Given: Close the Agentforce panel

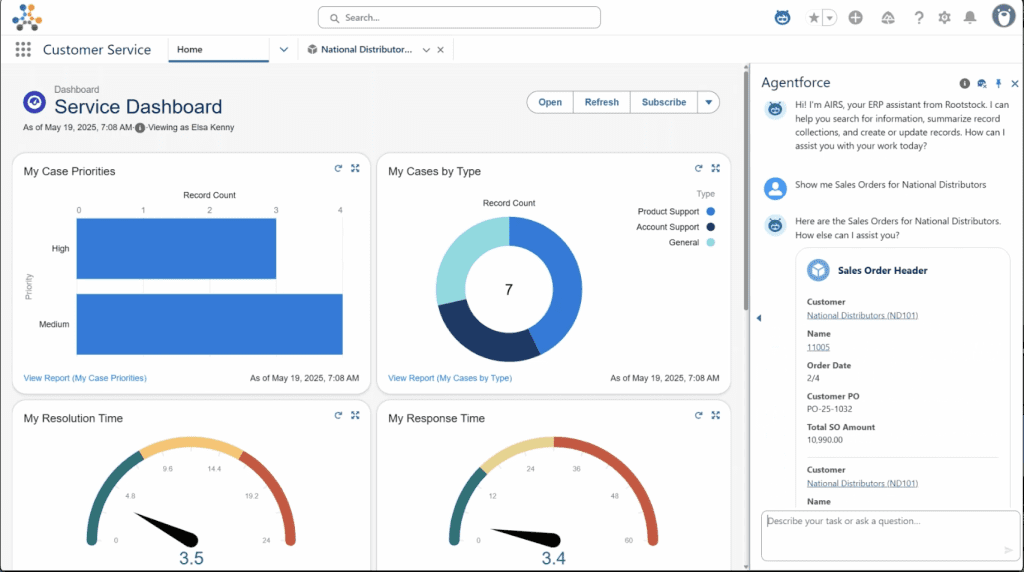Looking at the screenshot, I should [x=1014, y=84].
